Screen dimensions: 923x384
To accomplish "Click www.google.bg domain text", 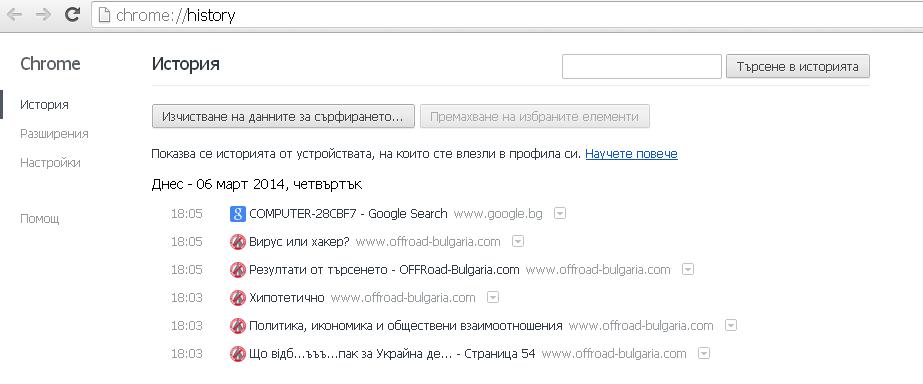I will [x=498, y=214].
